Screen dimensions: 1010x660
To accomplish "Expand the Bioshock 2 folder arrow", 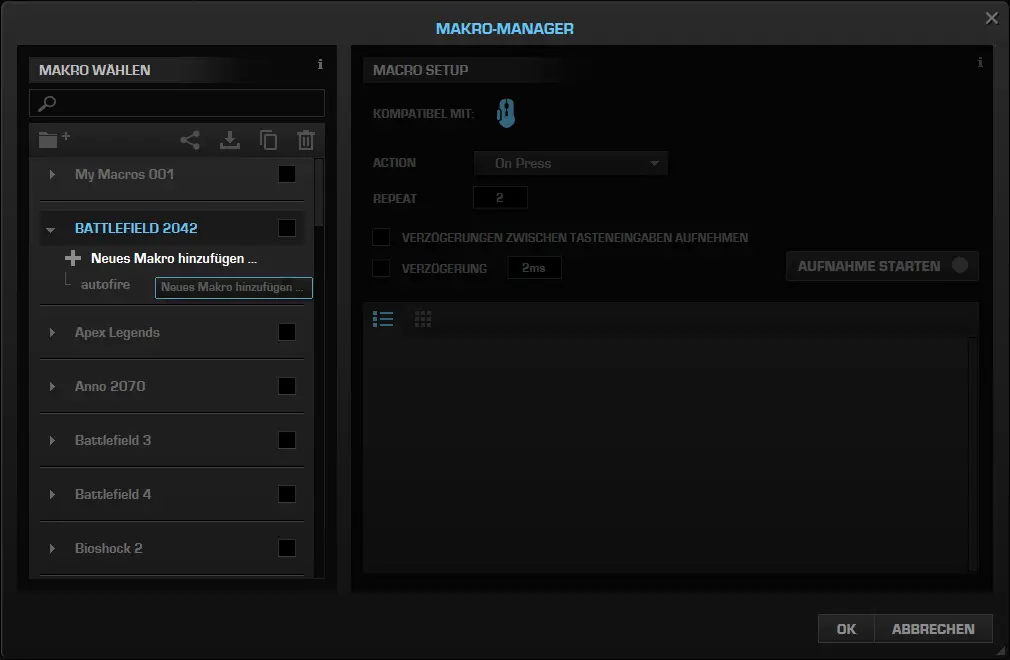I will (x=52, y=548).
